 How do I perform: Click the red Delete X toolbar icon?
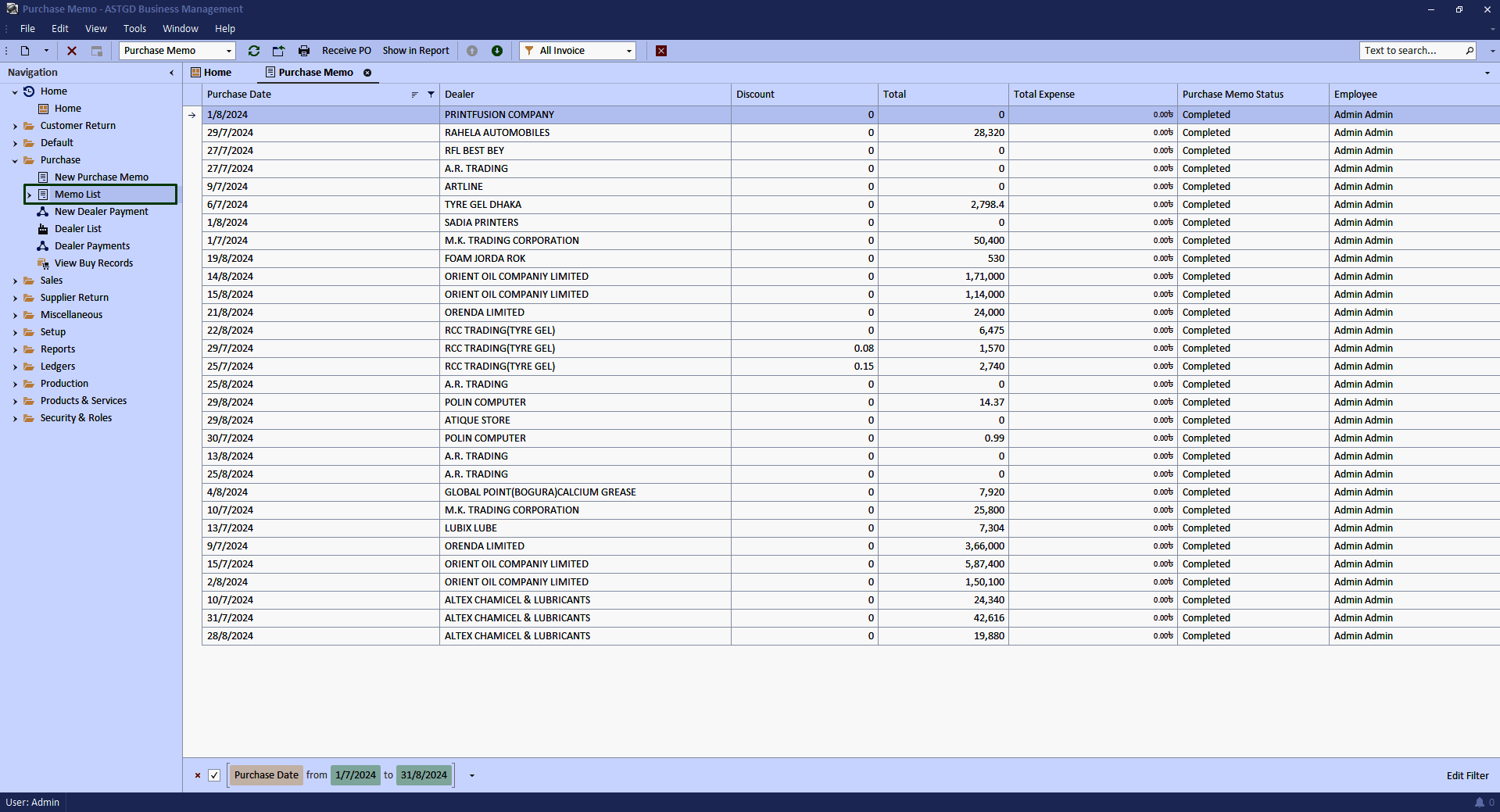[x=72, y=51]
